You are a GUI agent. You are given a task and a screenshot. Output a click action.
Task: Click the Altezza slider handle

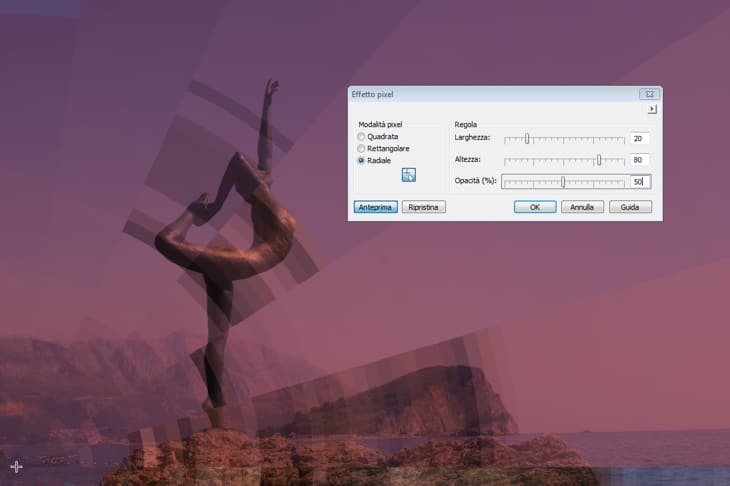pyautogui.click(x=598, y=160)
